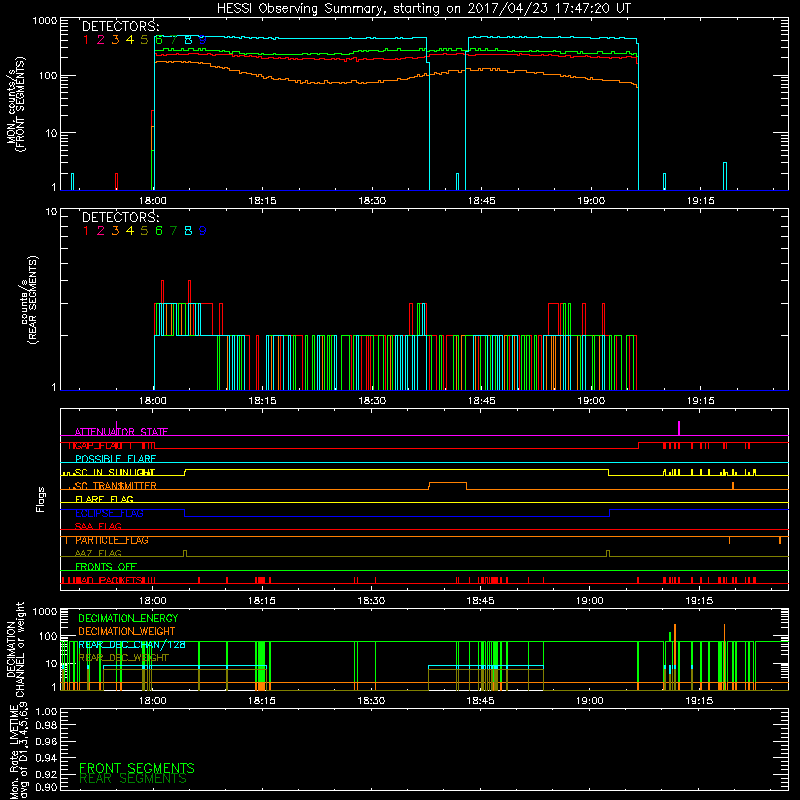Click green detector 6 in rear segments legend

159,231
